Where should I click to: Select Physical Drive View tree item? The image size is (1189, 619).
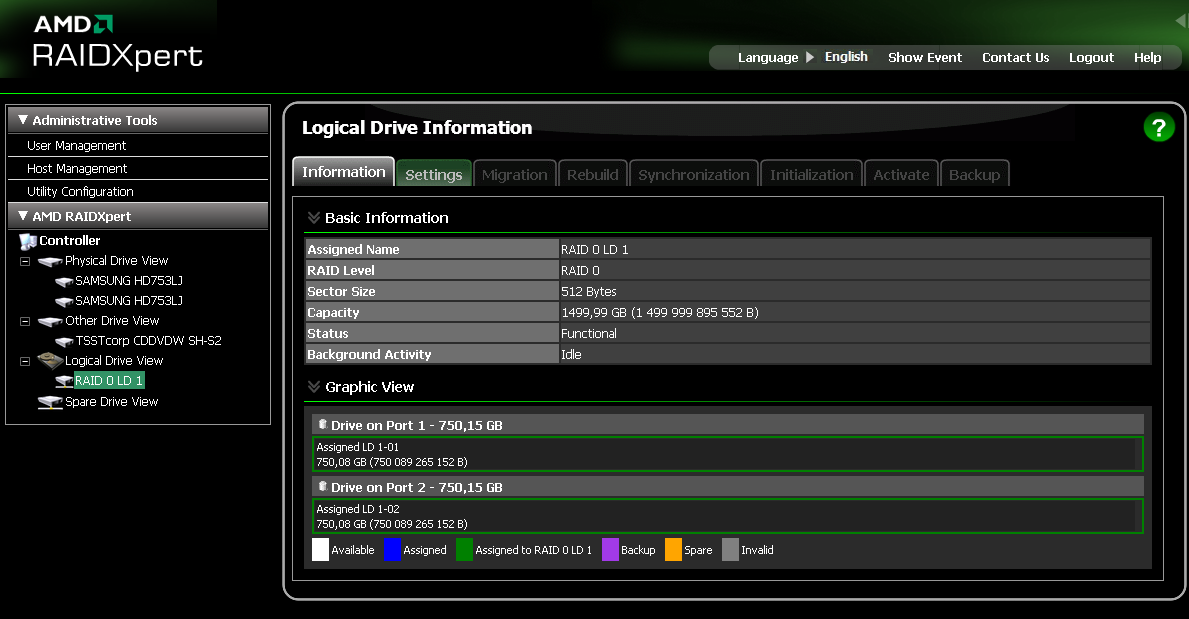coord(117,261)
